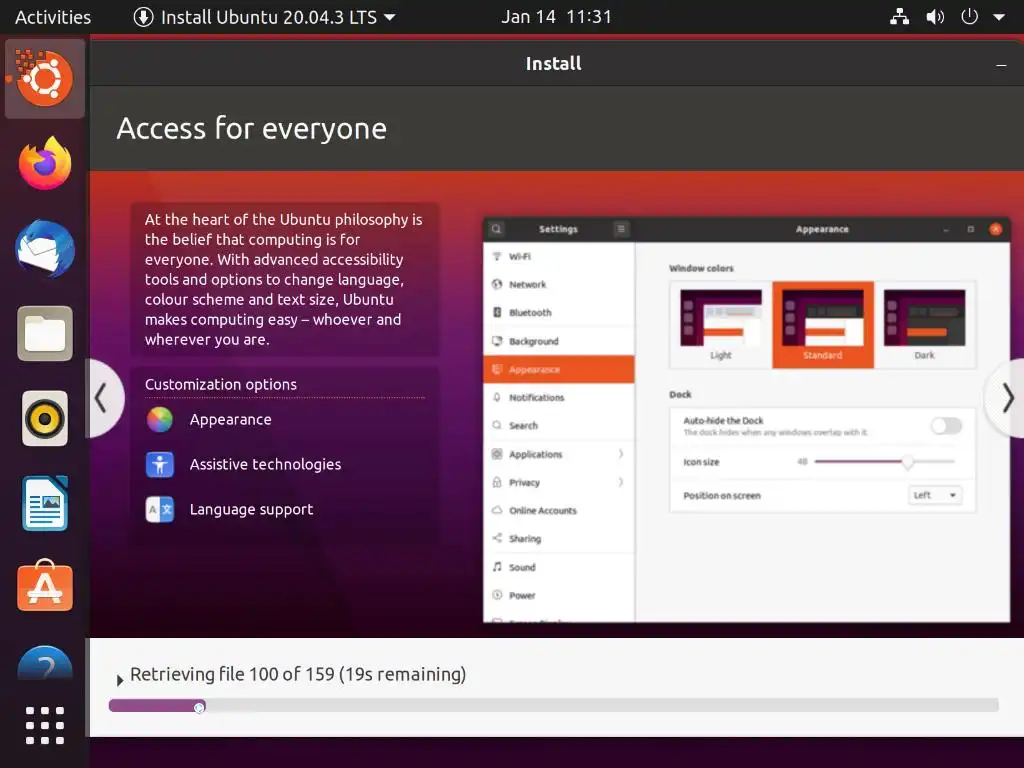This screenshot has height=768, width=1024.
Task: Open Position on screen Left dropdown
Action: 935,495
